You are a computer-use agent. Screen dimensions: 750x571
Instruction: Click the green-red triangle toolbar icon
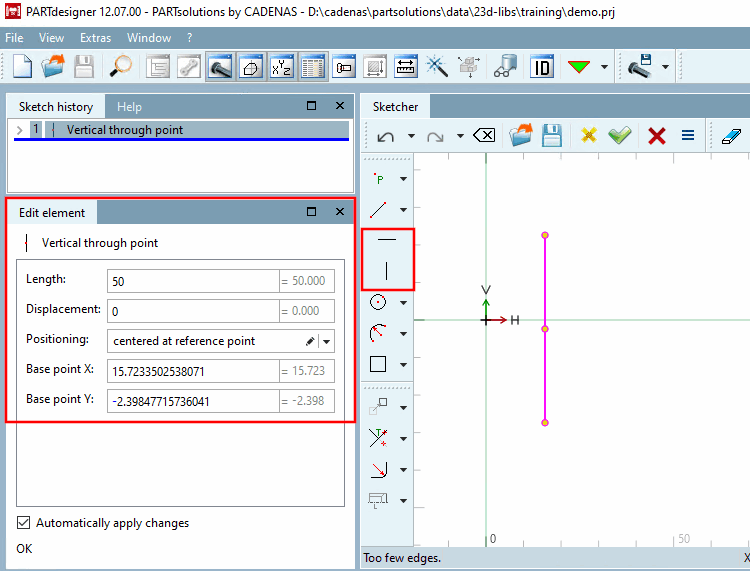click(579, 66)
